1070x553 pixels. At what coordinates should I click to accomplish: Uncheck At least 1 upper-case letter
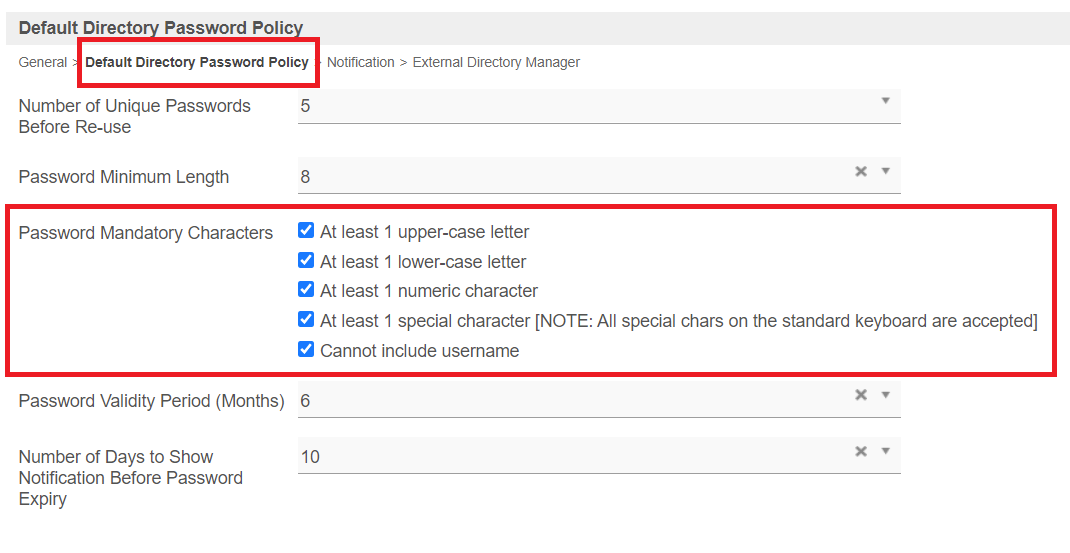306,231
